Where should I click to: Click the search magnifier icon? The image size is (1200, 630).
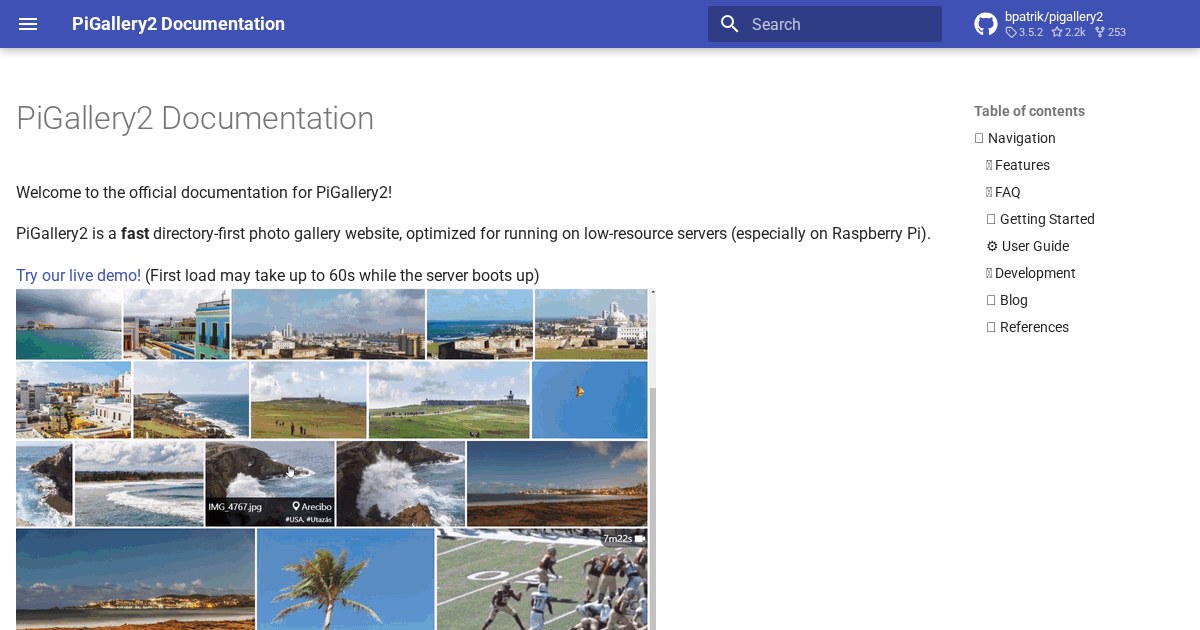click(x=730, y=24)
